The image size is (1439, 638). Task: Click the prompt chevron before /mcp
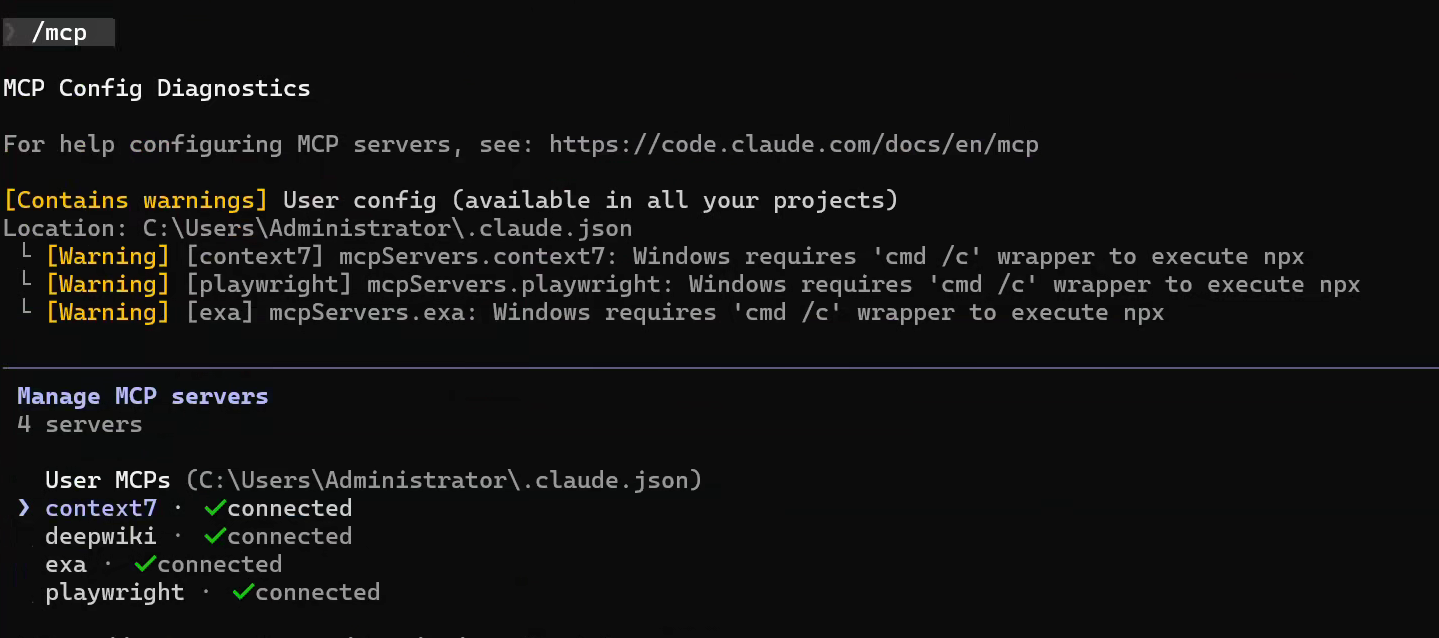11,33
